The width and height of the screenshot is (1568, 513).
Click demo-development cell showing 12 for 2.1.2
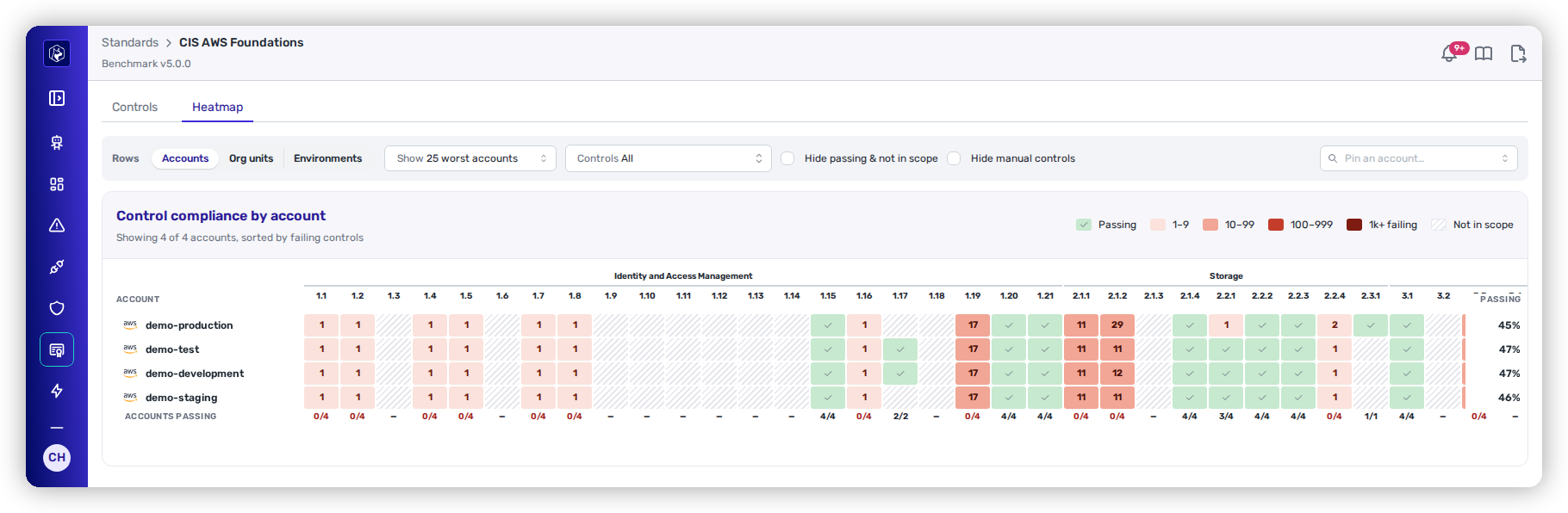pyautogui.click(x=1117, y=374)
